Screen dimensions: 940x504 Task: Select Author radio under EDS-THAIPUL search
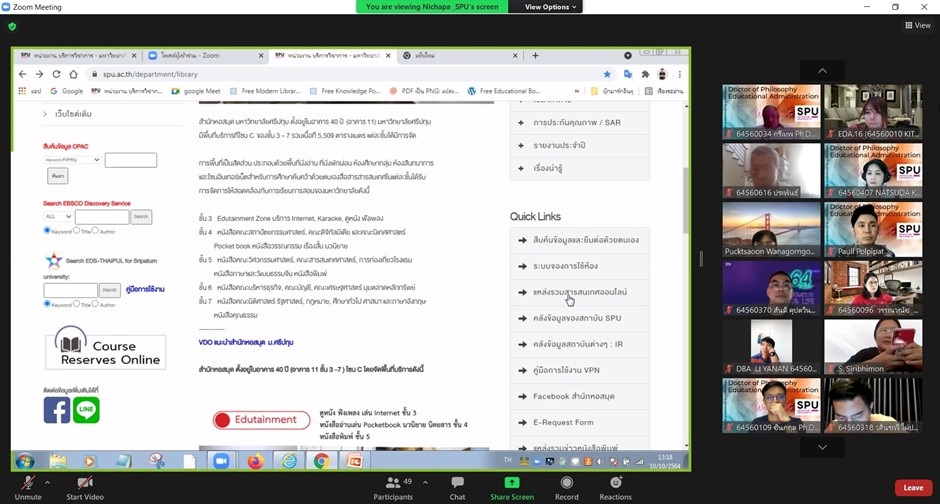click(95, 304)
